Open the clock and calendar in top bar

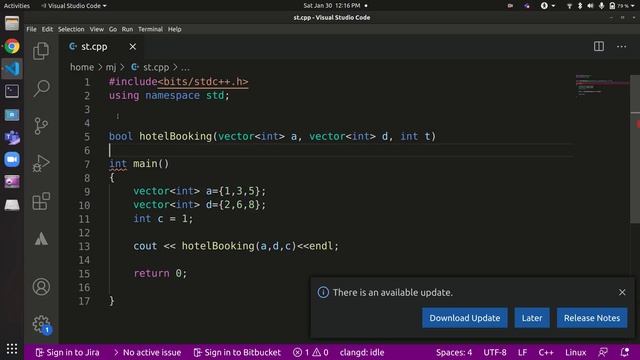(332, 6)
